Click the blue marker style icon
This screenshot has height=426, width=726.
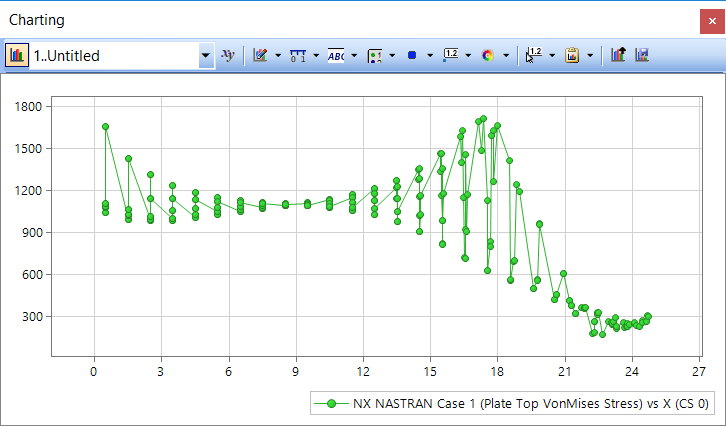click(x=412, y=56)
